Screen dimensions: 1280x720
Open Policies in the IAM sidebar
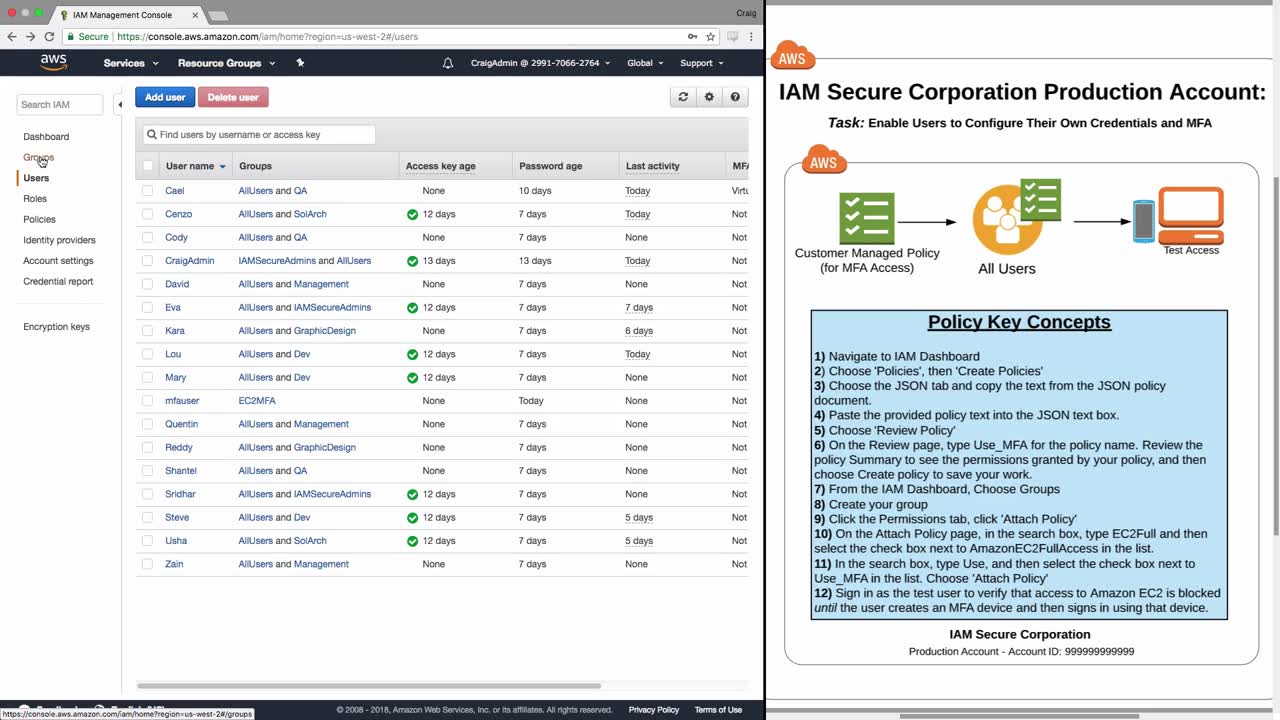click(40, 220)
